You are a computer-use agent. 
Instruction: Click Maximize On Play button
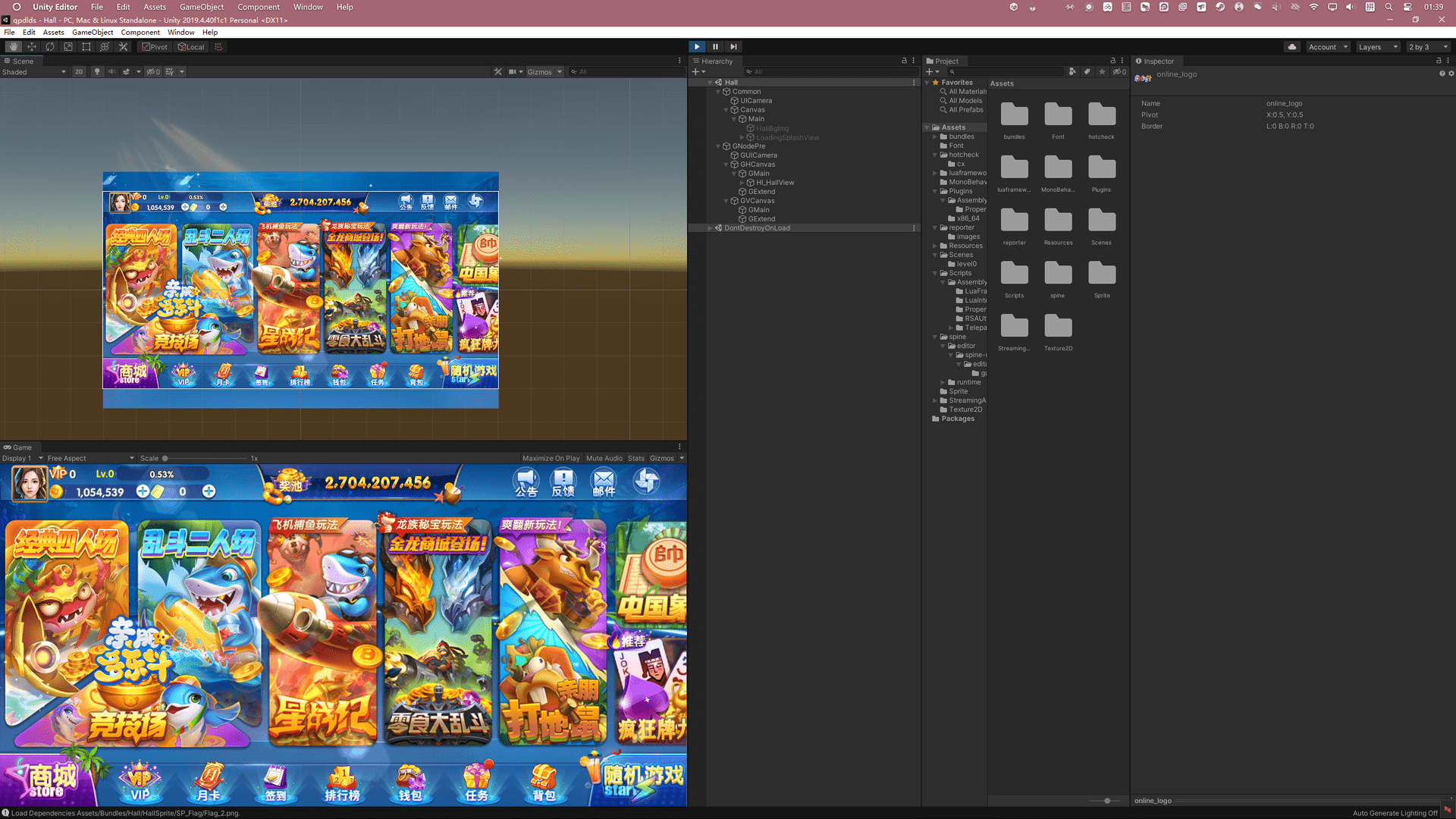551,458
